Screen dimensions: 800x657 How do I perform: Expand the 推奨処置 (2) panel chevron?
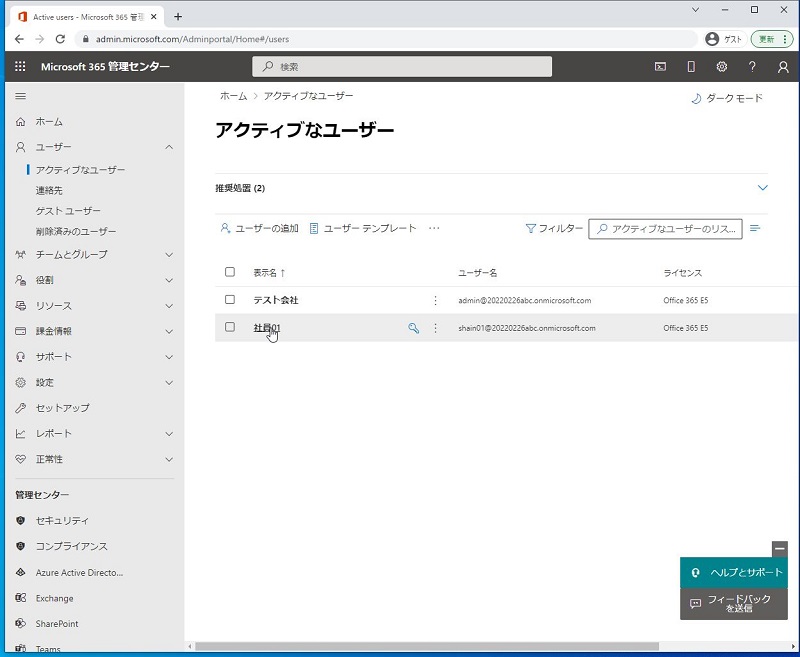point(762,188)
